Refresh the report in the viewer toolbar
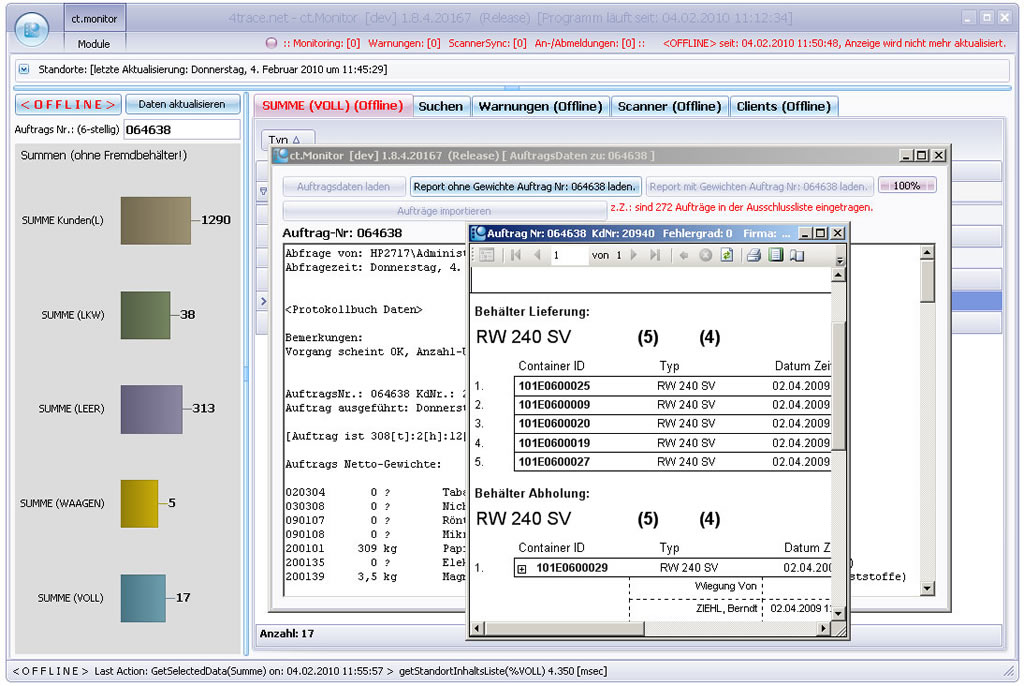The height and width of the screenshot is (686, 1024). pyautogui.click(x=727, y=256)
